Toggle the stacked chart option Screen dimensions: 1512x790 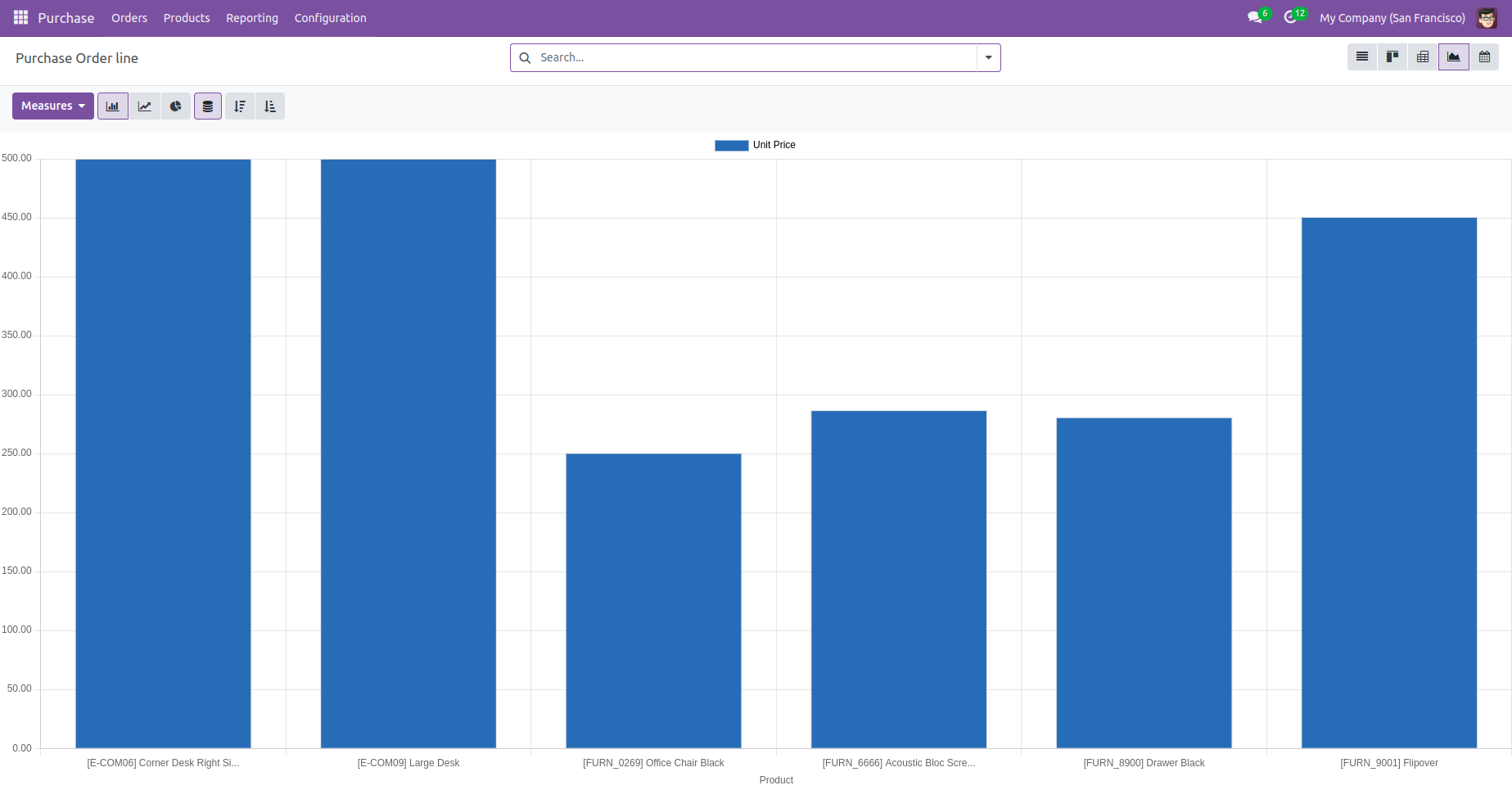tap(208, 106)
